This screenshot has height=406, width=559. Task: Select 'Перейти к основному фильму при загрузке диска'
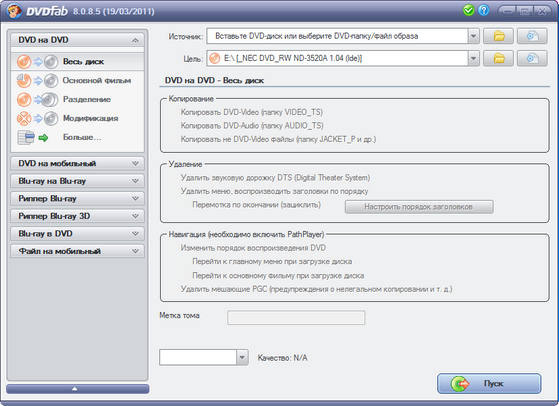[278, 276]
